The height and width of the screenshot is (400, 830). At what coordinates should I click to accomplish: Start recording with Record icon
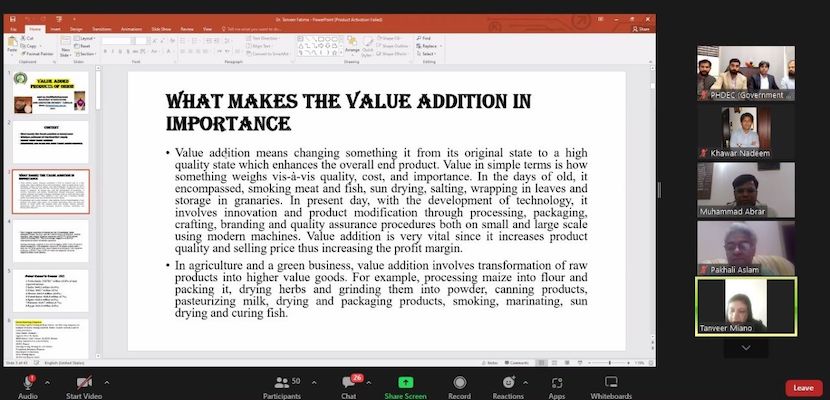click(x=460, y=382)
